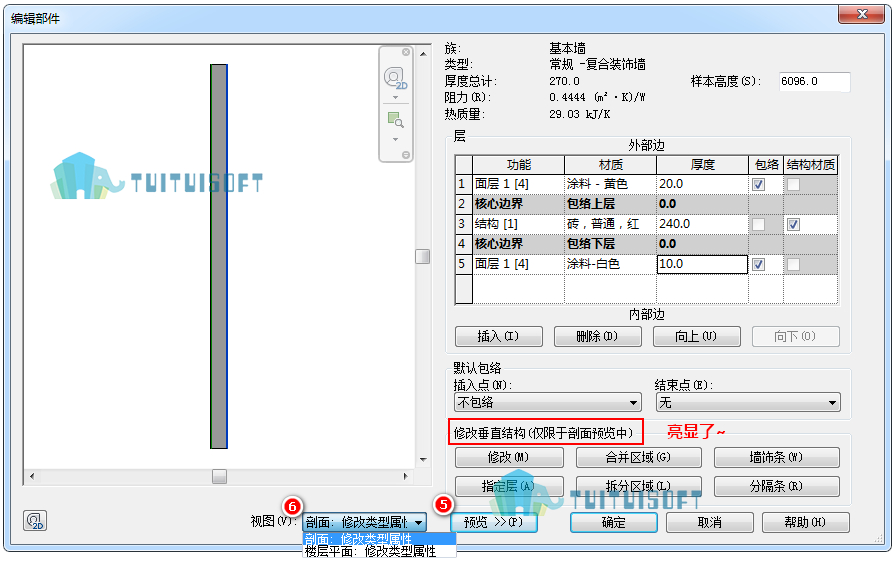Click preview horizontal scrollbar right arrow
896x576 pixels.
click(405, 476)
